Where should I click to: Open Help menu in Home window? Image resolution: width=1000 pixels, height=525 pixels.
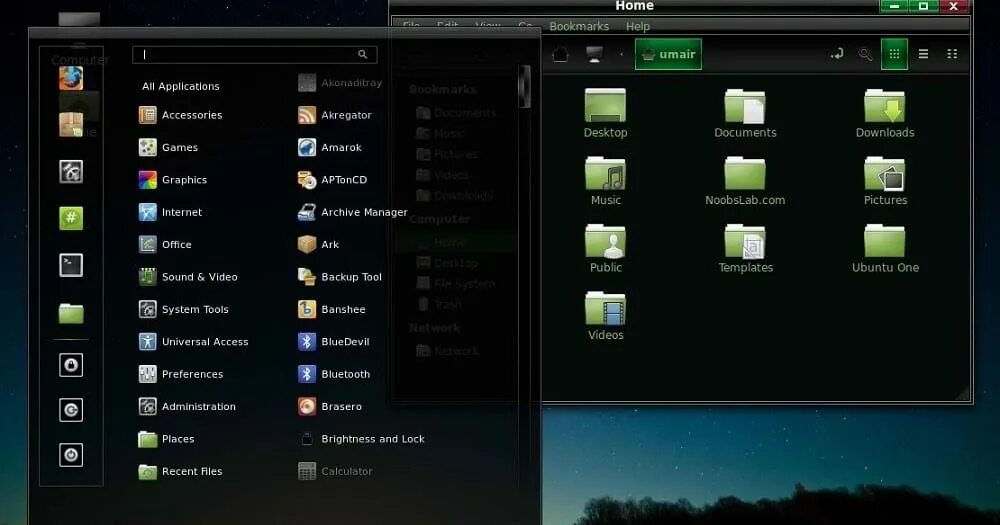[638, 26]
